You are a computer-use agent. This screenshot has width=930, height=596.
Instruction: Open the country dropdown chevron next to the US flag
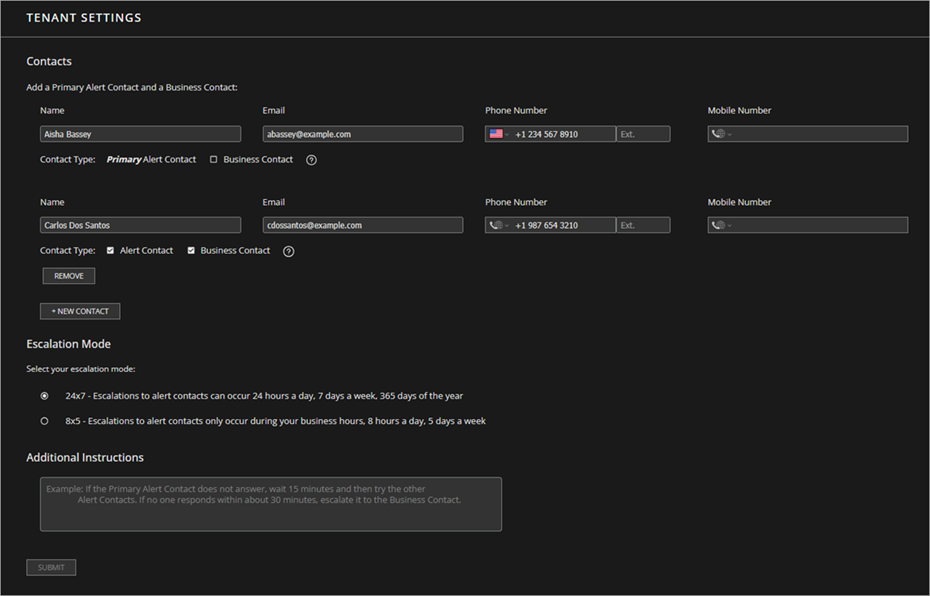(505, 133)
